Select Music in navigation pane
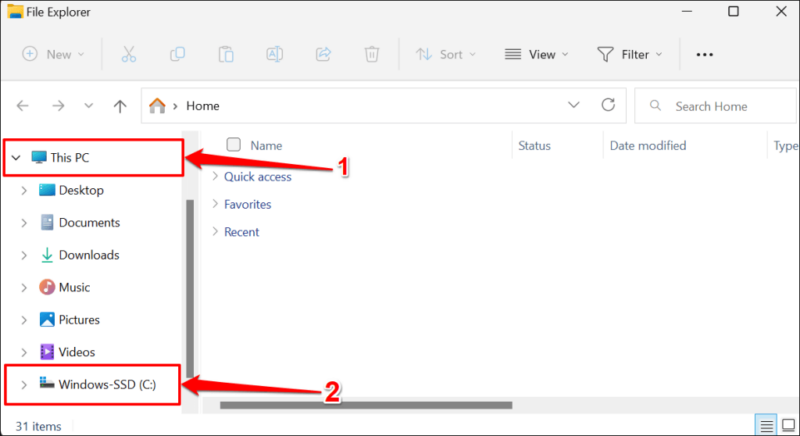Image resolution: width=800 pixels, height=436 pixels. (x=64, y=288)
